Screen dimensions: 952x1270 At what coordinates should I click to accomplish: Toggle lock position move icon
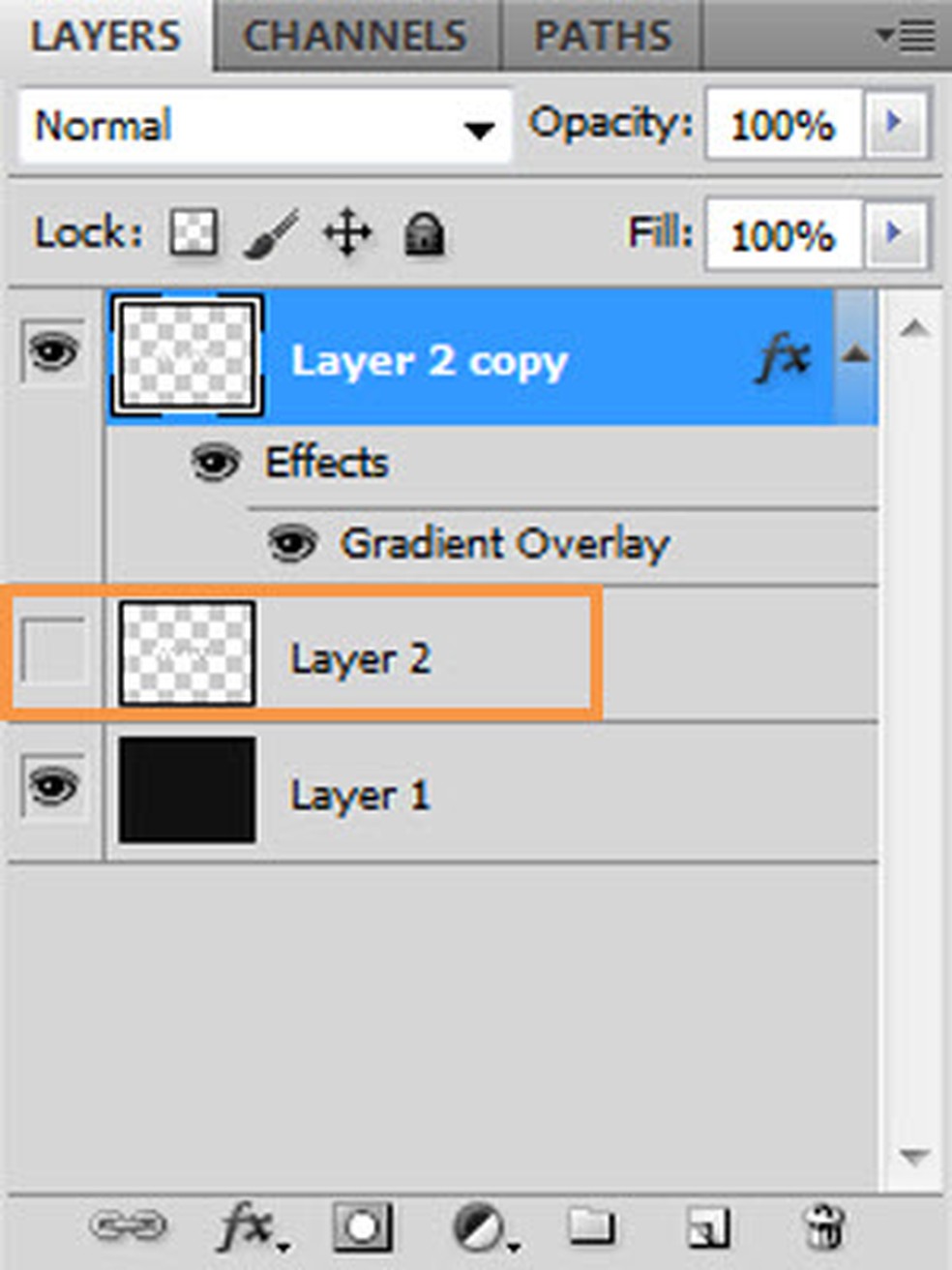tap(347, 233)
